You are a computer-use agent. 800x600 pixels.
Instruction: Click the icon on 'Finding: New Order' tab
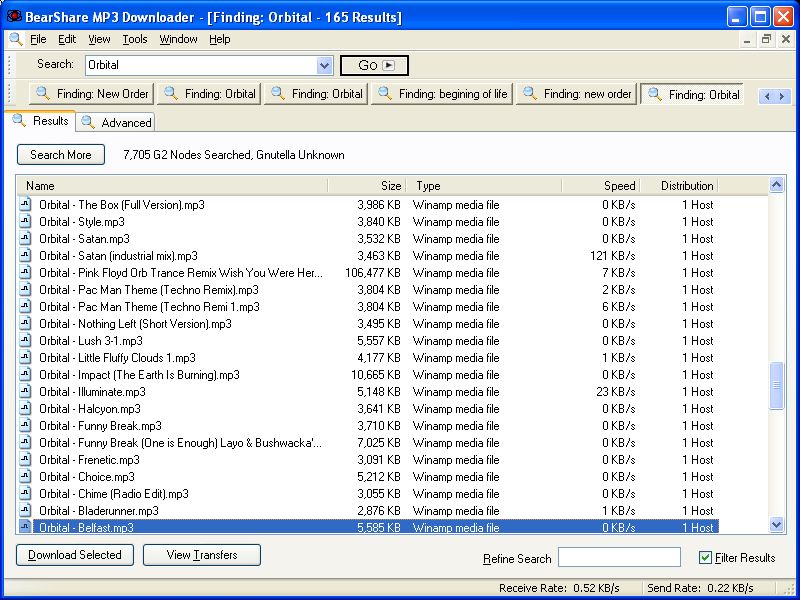(x=43, y=94)
